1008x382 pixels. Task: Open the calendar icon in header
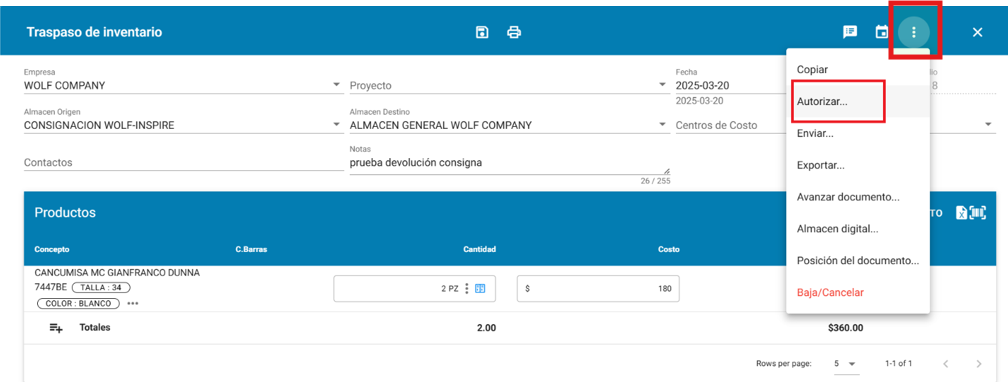coord(882,32)
